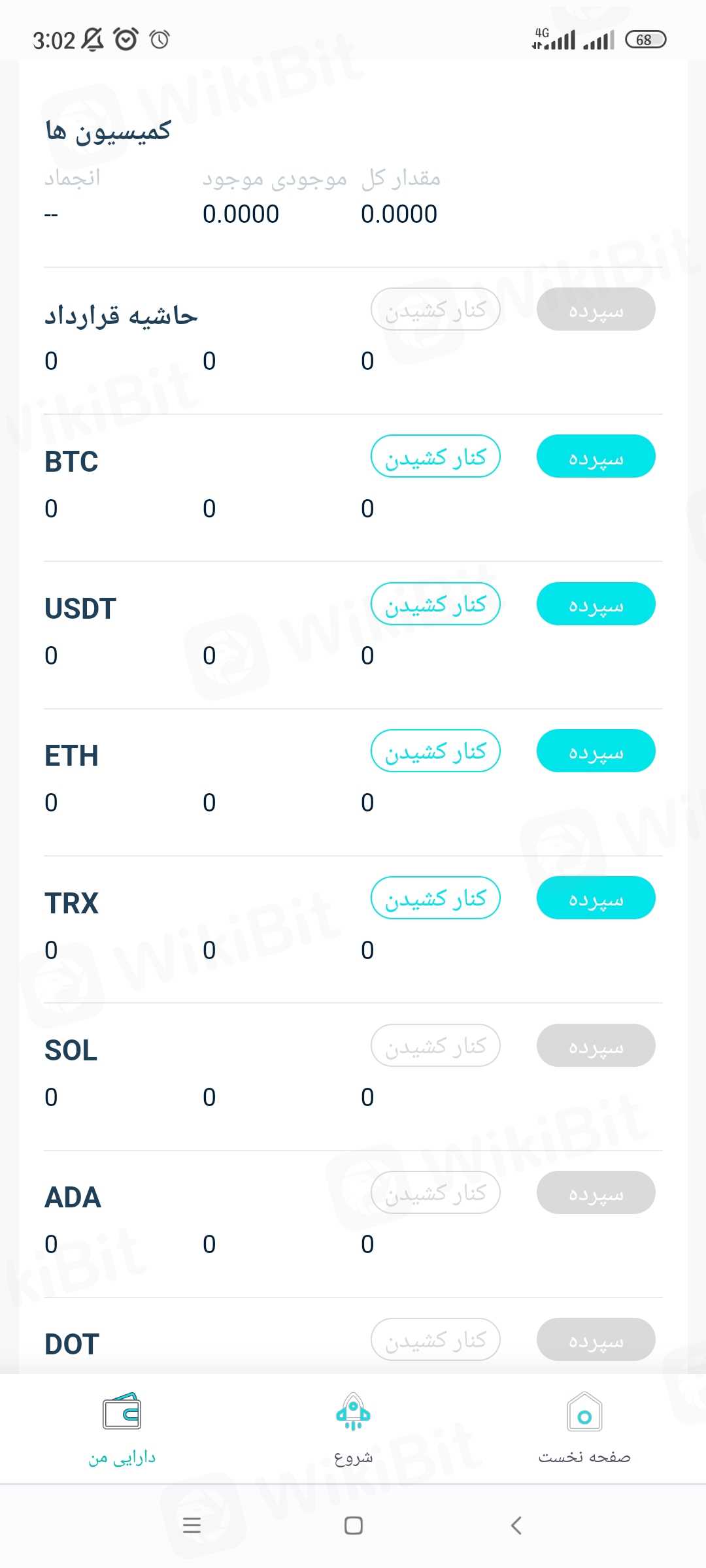The width and height of the screenshot is (706, 1568).
Task: Withdraw BTC using کنار کشیدن button
Action: point(435,456)
